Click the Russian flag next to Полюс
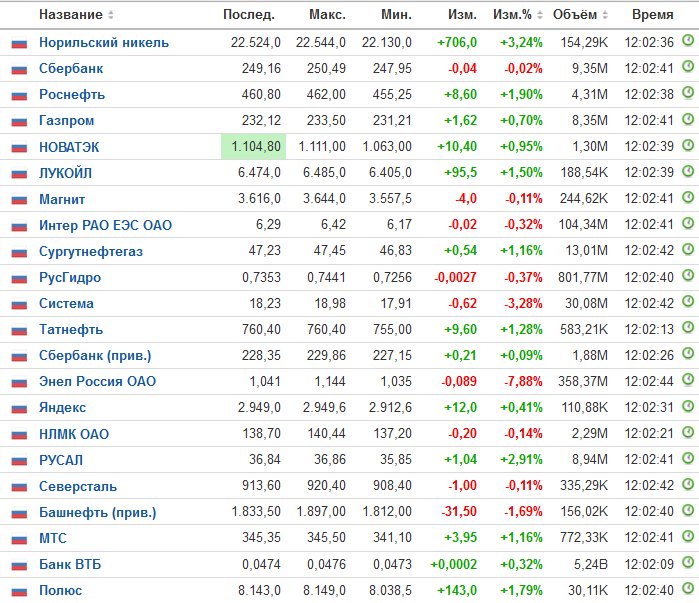699x603 pixels. click(19, 591)
